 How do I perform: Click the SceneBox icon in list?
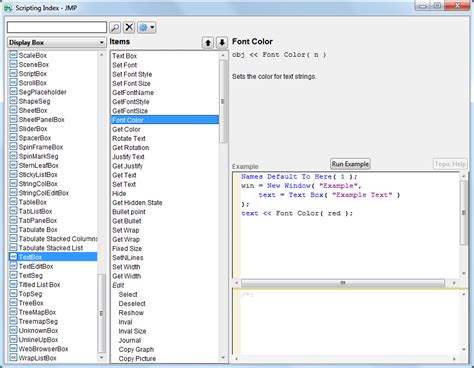point(13,64)
